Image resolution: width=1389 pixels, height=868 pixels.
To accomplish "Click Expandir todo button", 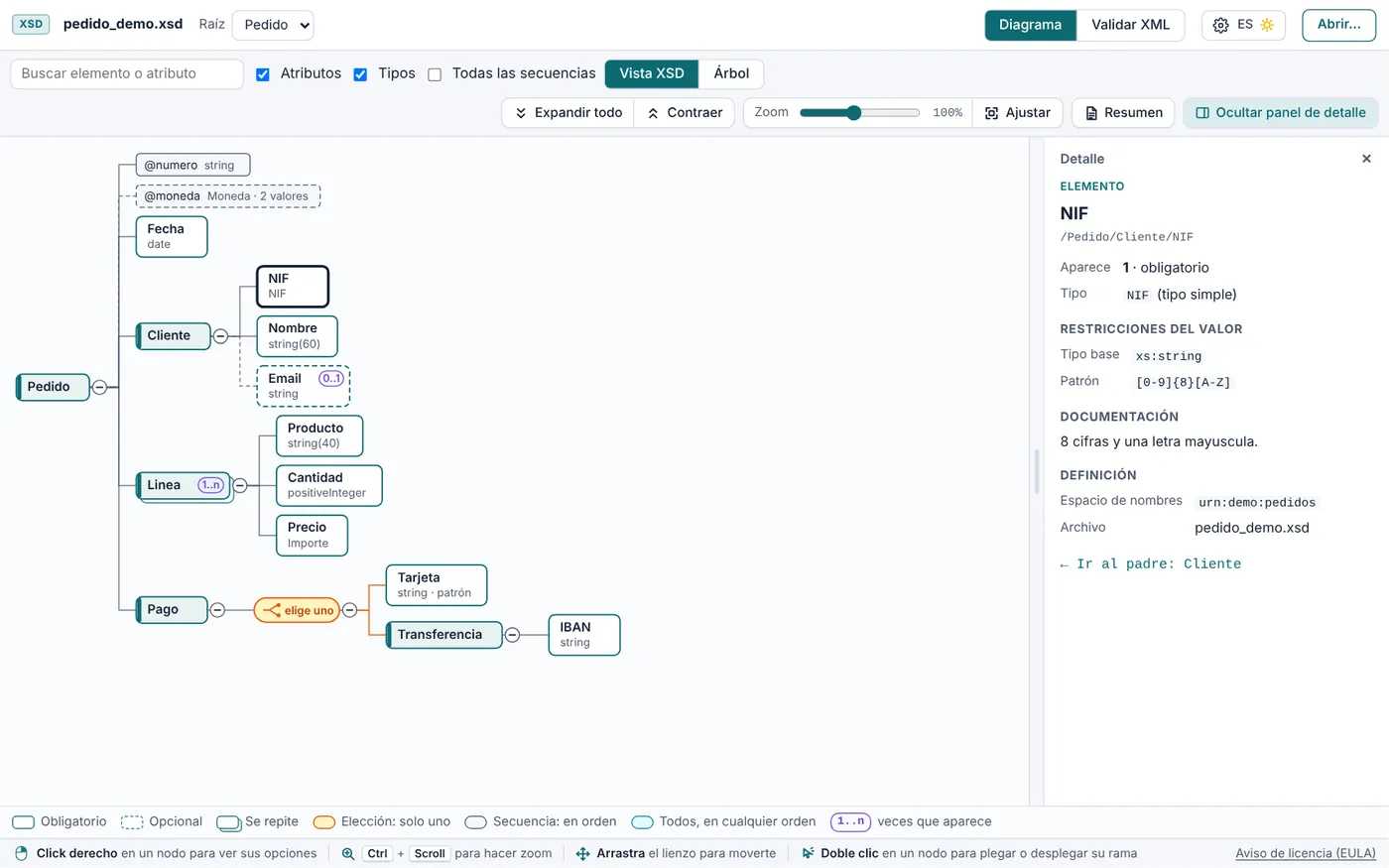I will point(568,113).
